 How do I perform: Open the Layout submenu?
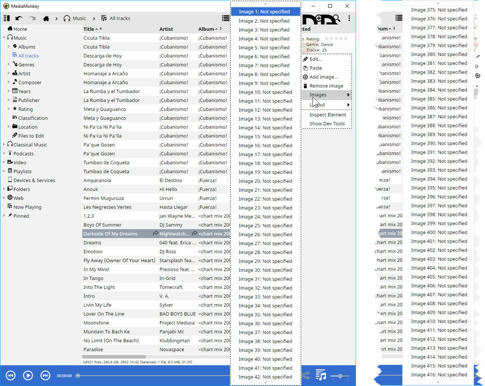(x=326, y=105)
